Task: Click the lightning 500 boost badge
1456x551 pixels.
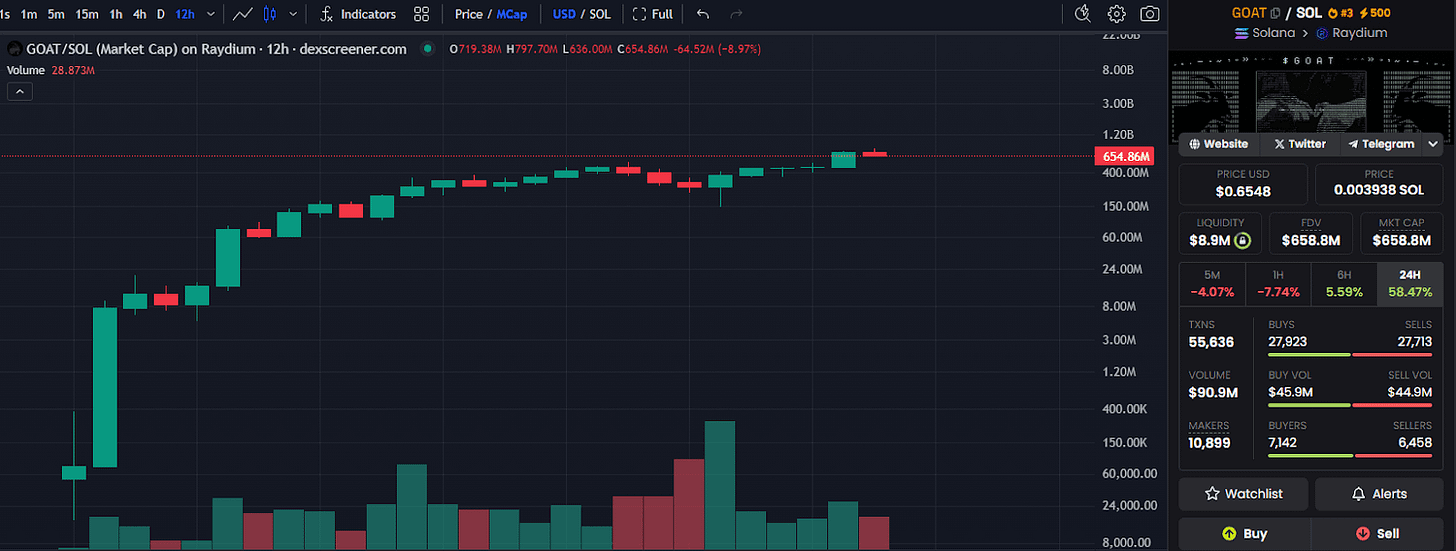Action: (1376, 13)
